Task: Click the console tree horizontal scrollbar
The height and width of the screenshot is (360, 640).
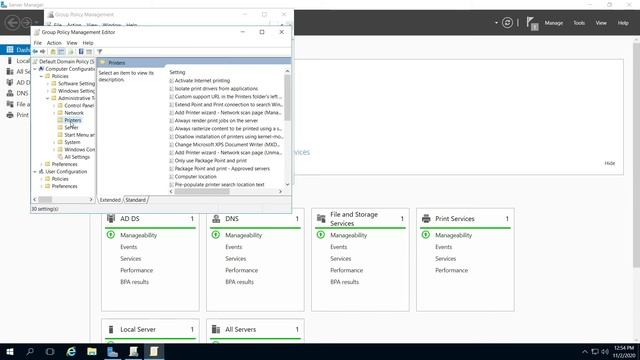Action: click(62, 200)
